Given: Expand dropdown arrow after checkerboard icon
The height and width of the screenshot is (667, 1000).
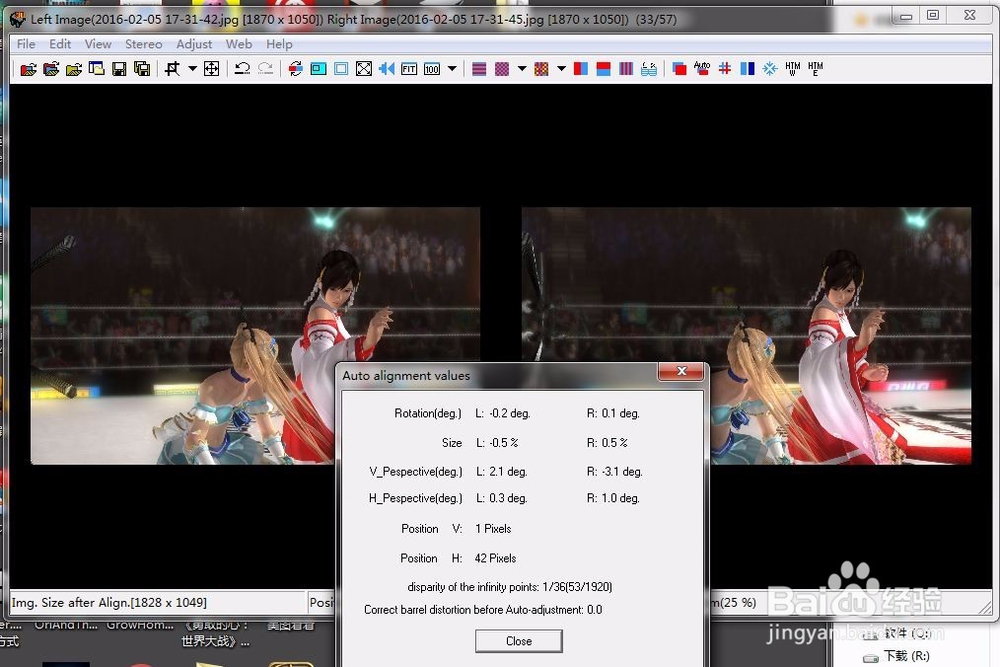Looking at the screenshot, I should point(522,69).
